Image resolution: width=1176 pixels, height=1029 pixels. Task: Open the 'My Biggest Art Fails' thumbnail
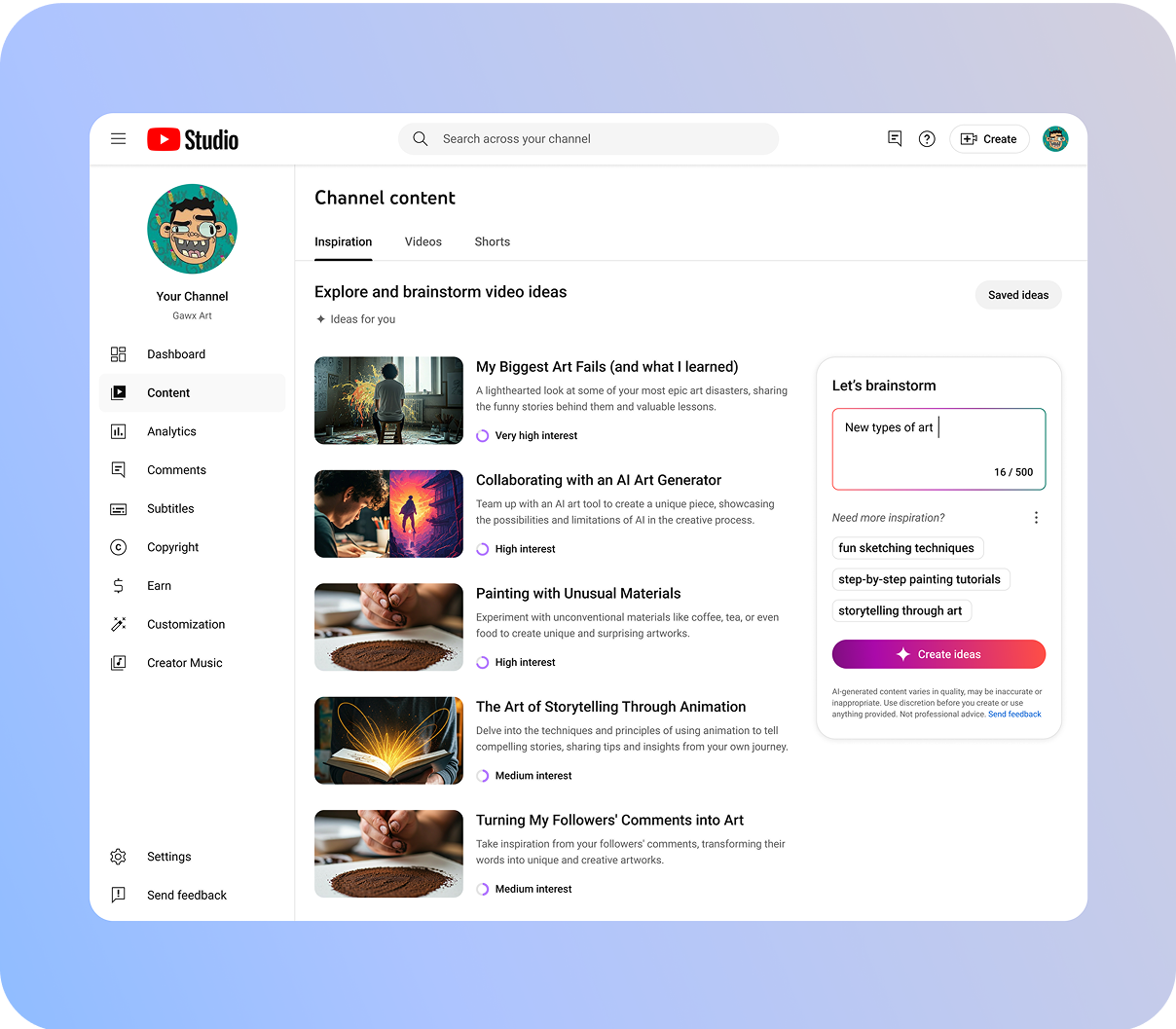(x=388, y=400)
